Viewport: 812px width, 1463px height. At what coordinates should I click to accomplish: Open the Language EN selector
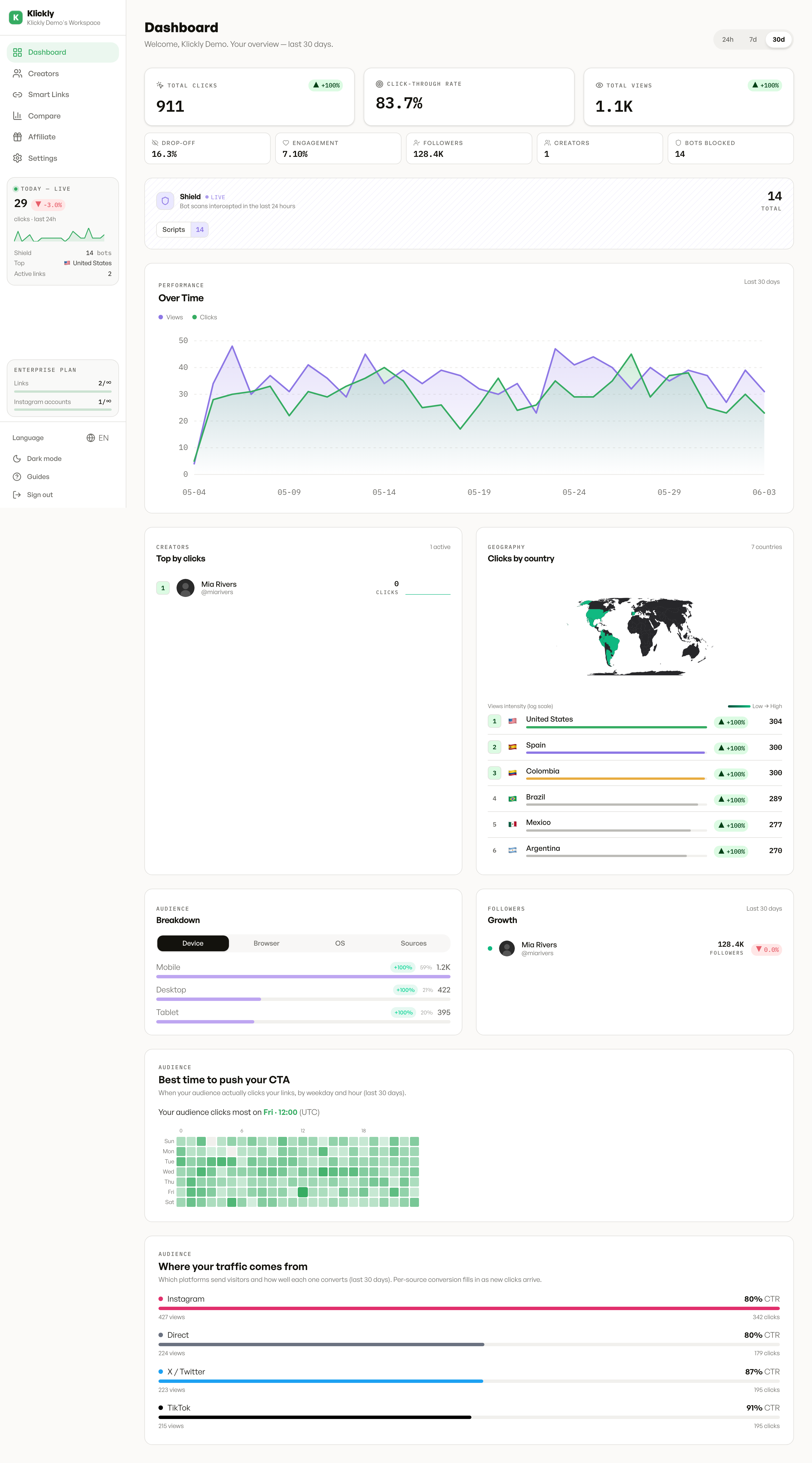tap(98, 438)
